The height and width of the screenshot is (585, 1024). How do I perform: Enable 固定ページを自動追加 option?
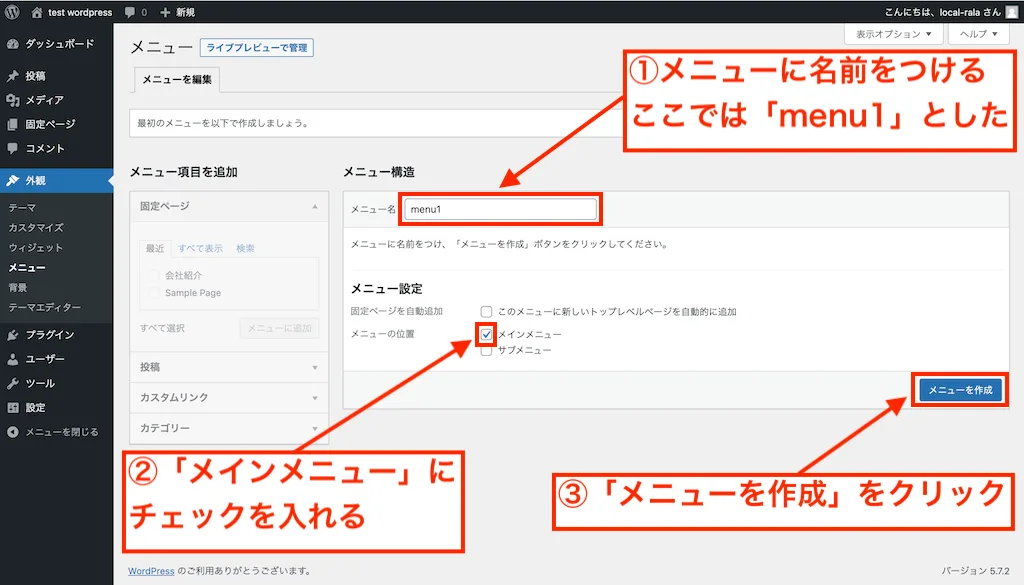[x=487, y=311]
